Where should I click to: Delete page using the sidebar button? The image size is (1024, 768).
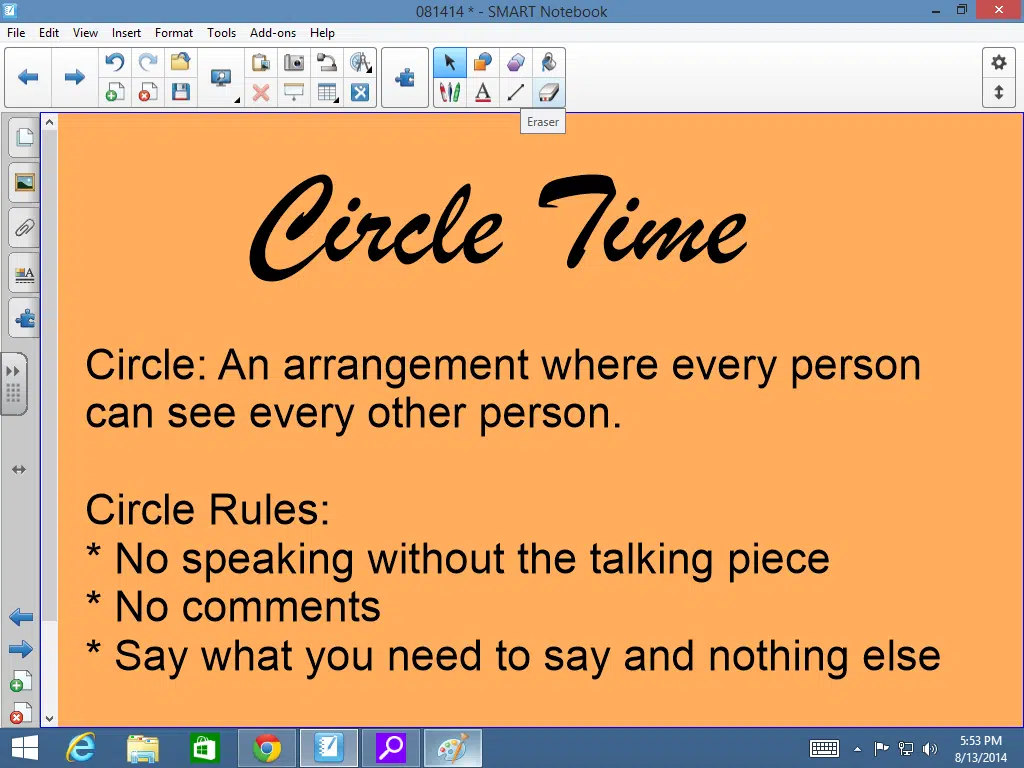coord(20,713)
